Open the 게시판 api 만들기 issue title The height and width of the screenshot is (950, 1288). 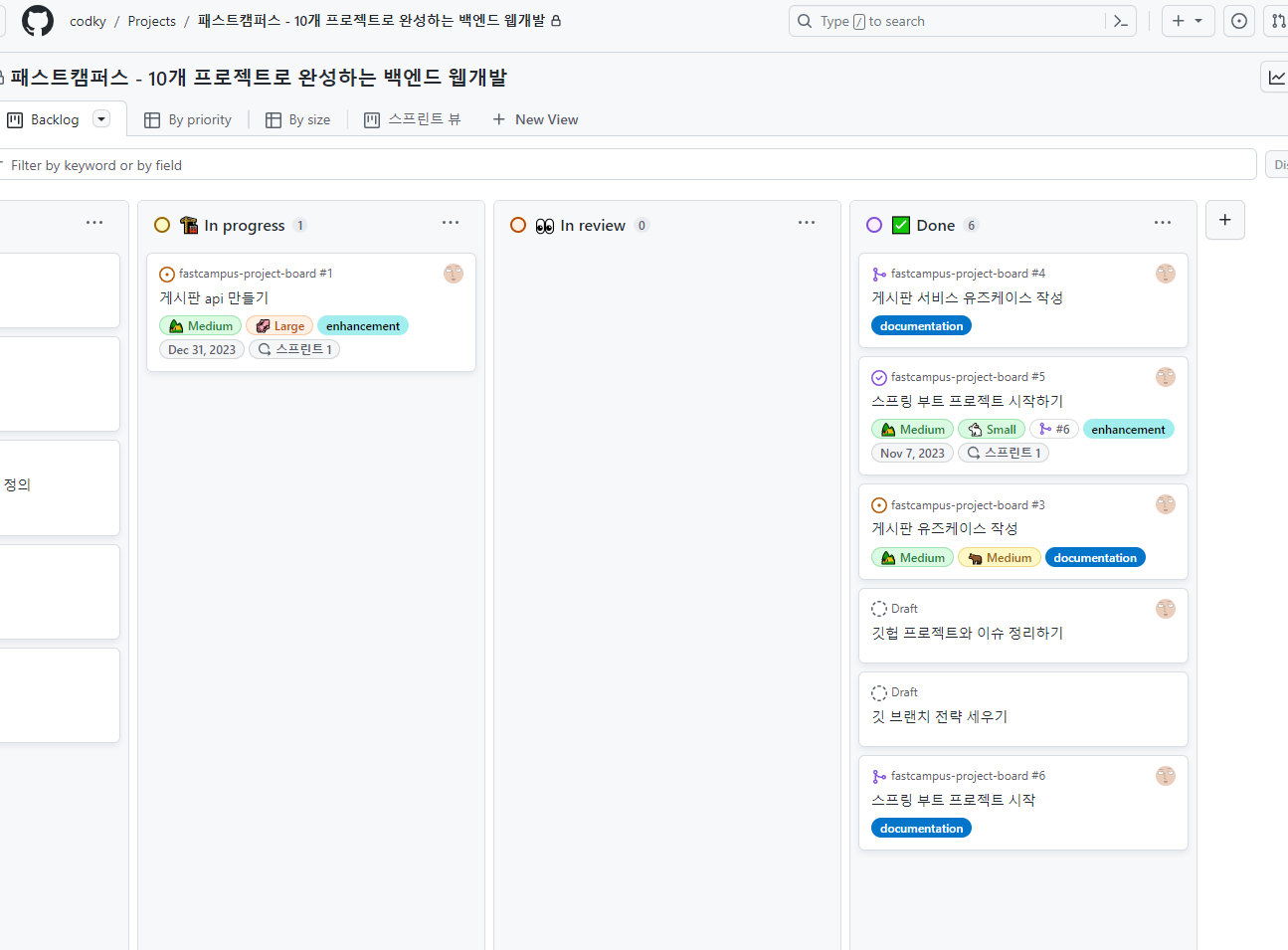[x=214, y=297]
